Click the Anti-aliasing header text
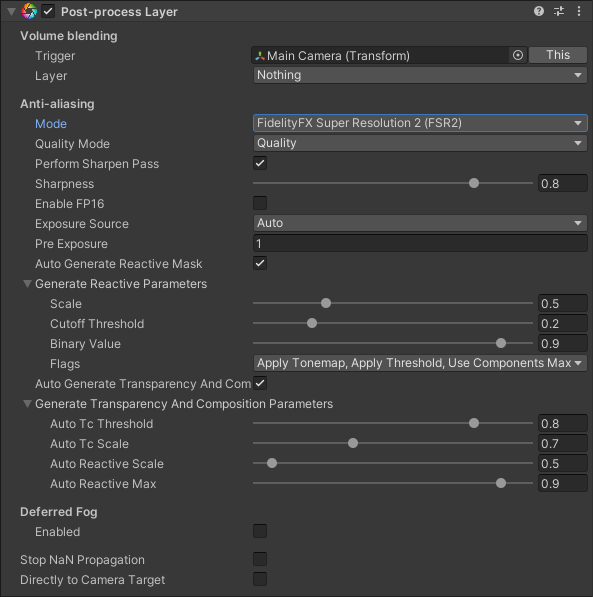The image size is (593, 597). [x=57, y=104]
